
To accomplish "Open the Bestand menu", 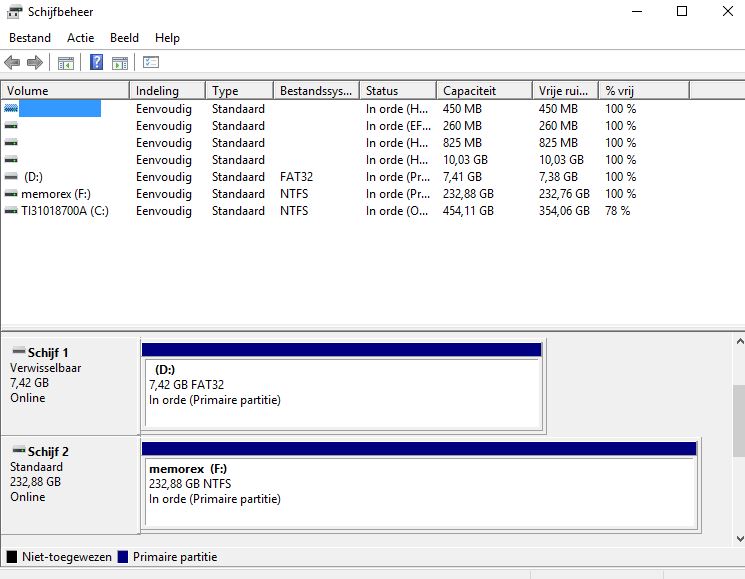I will (30, 38).
